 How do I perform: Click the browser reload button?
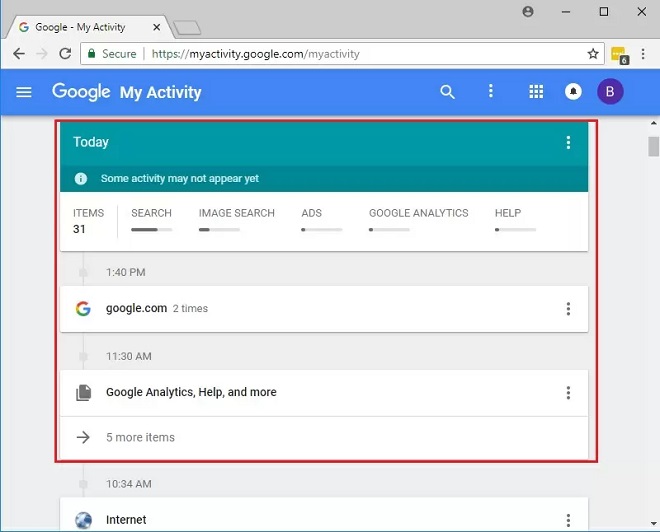pyautogui.click(x=66, y=54)
